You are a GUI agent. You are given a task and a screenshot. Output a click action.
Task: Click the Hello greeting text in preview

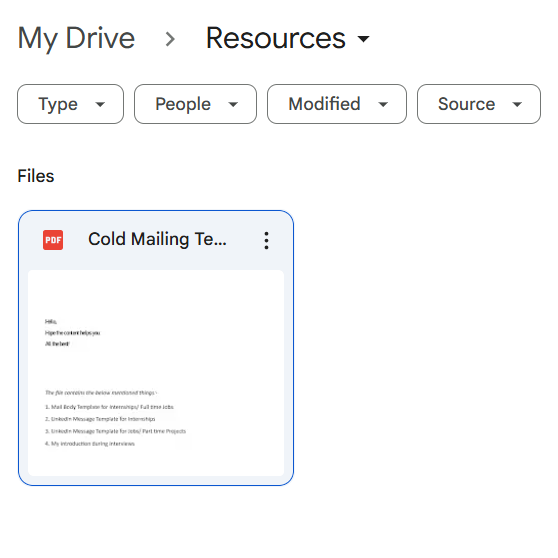point(51,322)
